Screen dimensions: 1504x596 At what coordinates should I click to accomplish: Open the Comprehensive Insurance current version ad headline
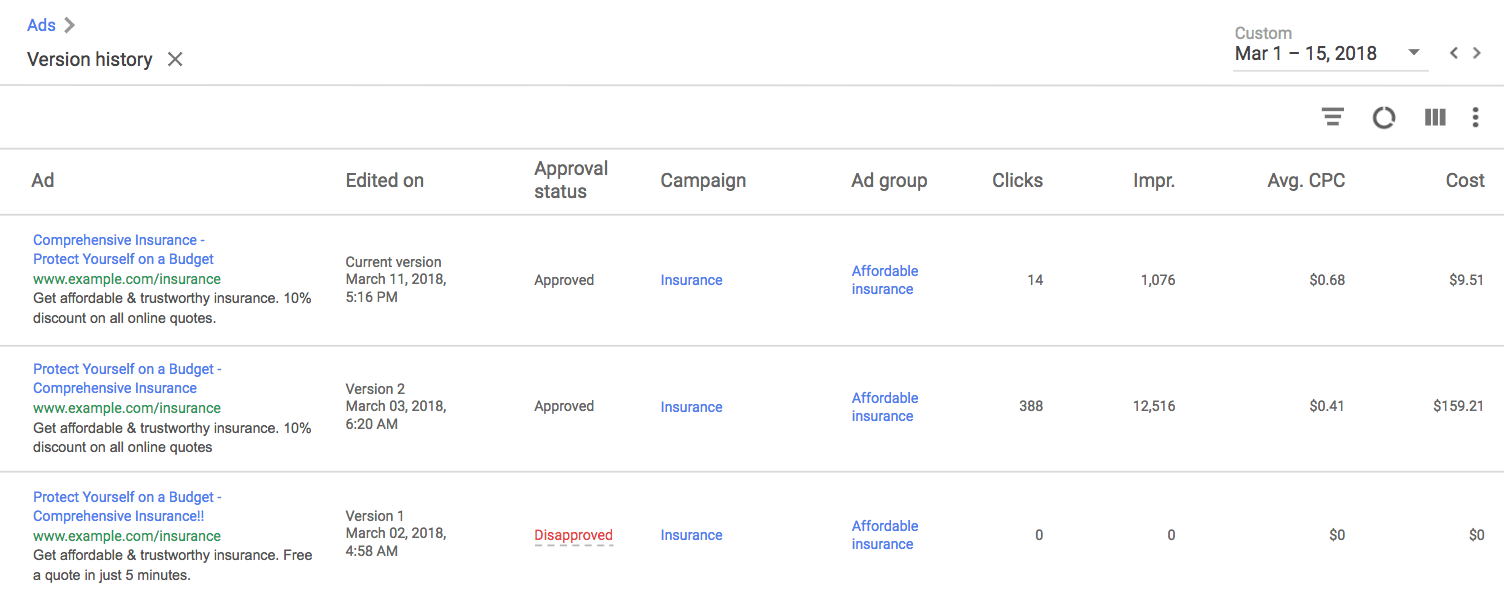pyautogui.click(x=124, y=249)
